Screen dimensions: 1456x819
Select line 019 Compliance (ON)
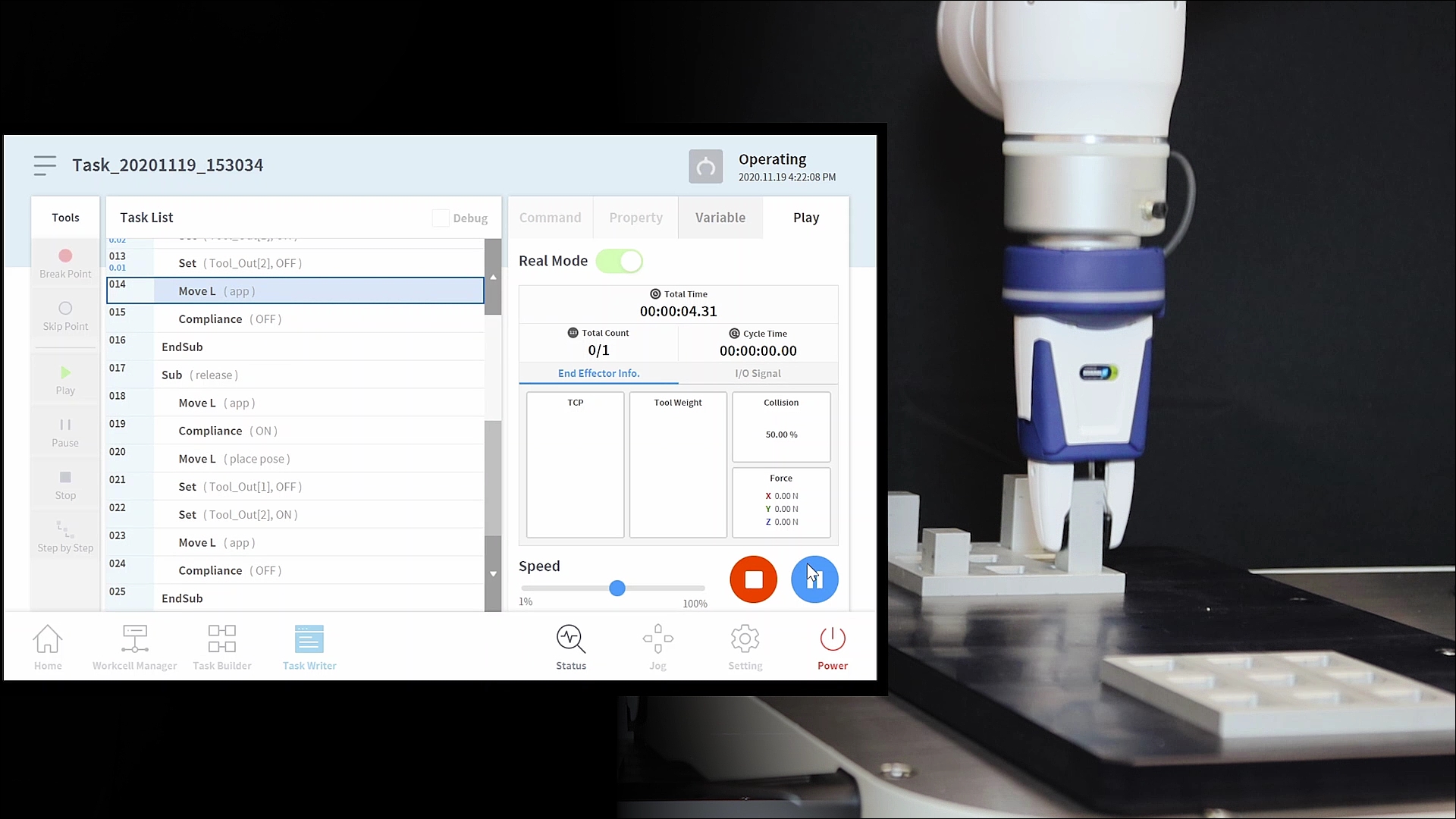point(296,431)
